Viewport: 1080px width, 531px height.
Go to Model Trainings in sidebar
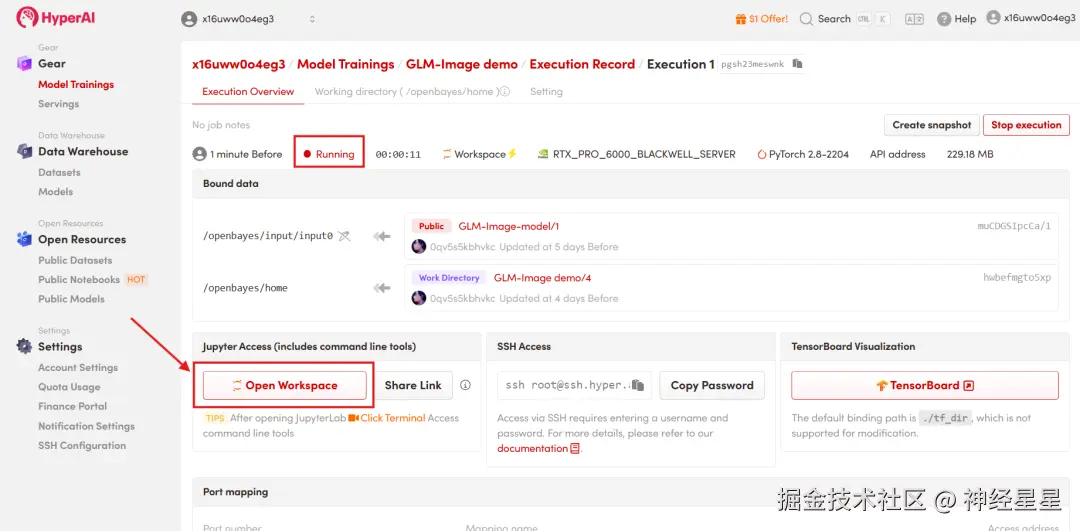click(x=76, y=85)
